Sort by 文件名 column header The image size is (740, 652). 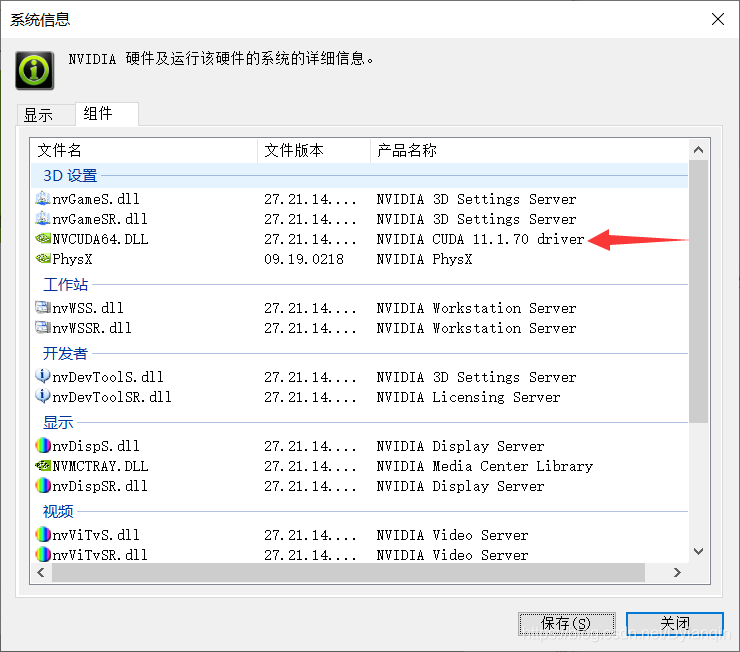[x=144, y=150]
